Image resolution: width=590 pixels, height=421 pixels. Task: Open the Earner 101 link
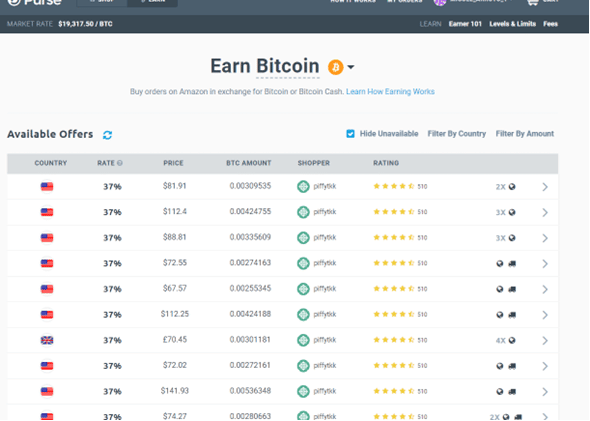465,24
